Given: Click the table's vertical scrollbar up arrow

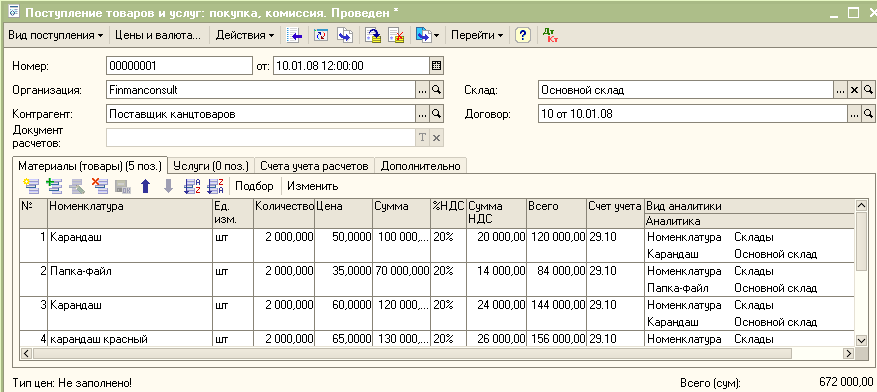Looking at the screenshot, I should pyautogui.click(x=861, y=205).
